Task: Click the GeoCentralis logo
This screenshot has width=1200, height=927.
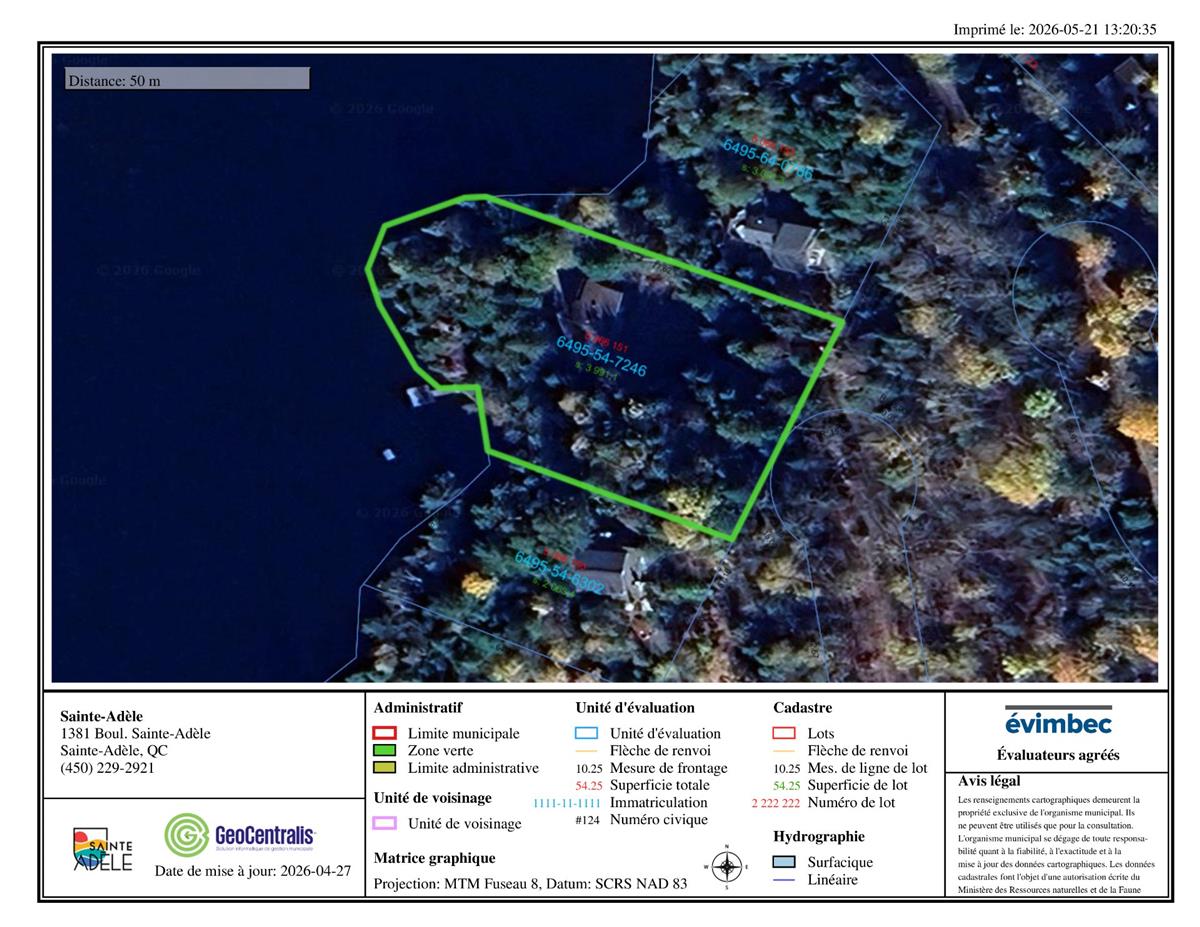Action: (x=240, y=835)
